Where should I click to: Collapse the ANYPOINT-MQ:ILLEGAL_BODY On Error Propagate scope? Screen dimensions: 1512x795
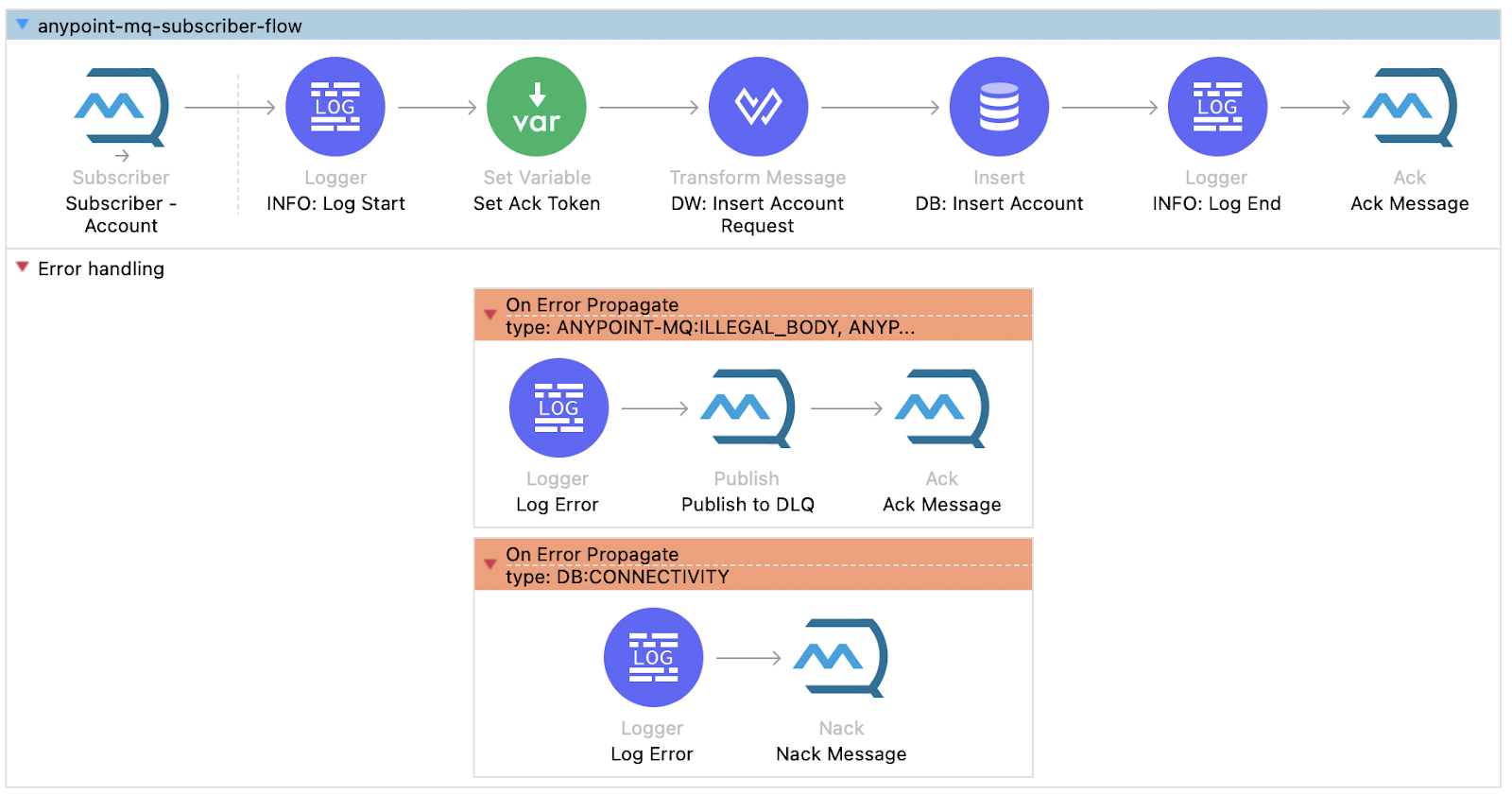pos(490,315)
